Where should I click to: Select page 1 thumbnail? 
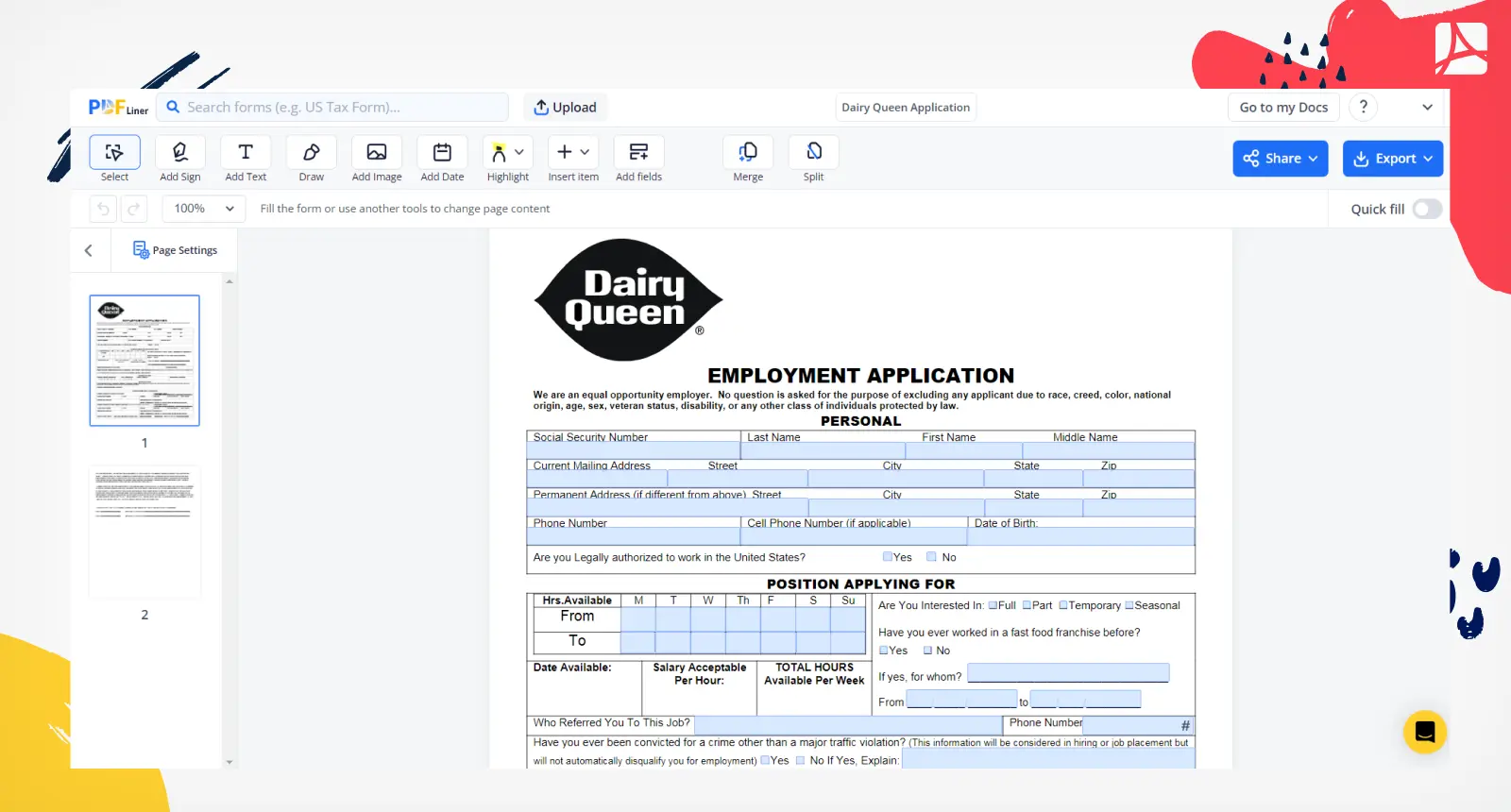coord(144,361)
